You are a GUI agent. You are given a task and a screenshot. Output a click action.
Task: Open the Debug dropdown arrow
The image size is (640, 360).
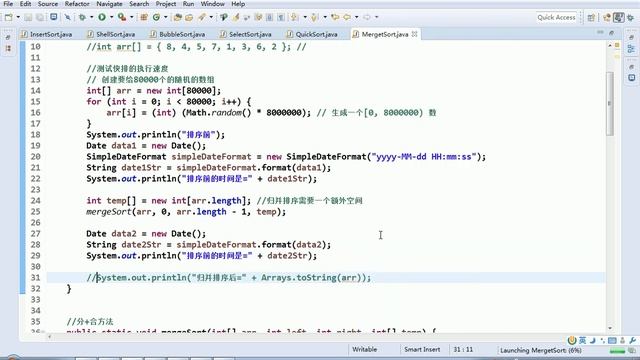(91, 17)
